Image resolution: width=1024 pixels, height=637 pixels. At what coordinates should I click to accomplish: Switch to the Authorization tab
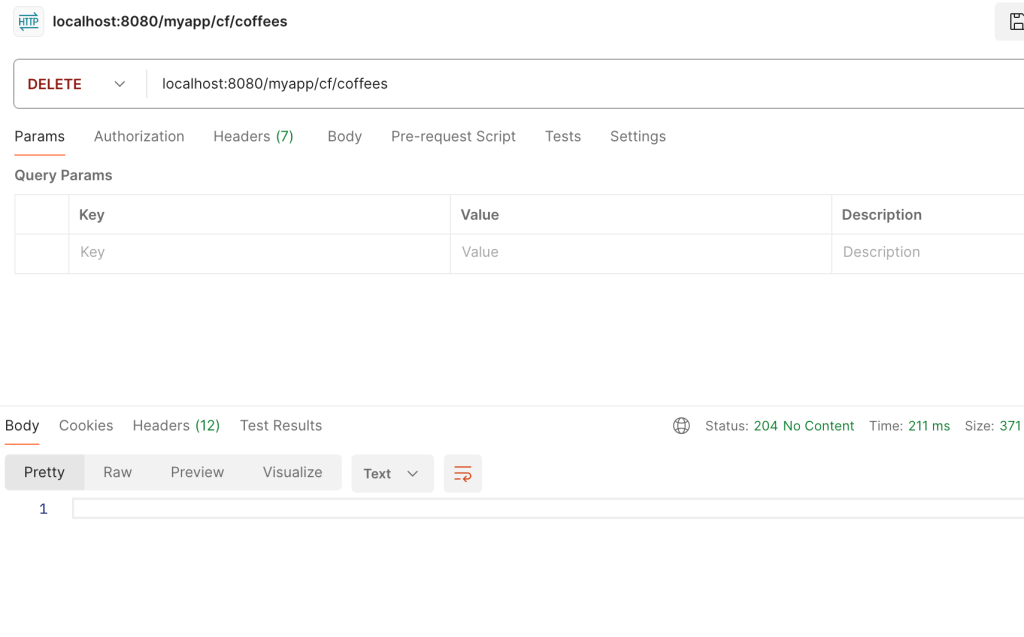(x=139, y=137)
